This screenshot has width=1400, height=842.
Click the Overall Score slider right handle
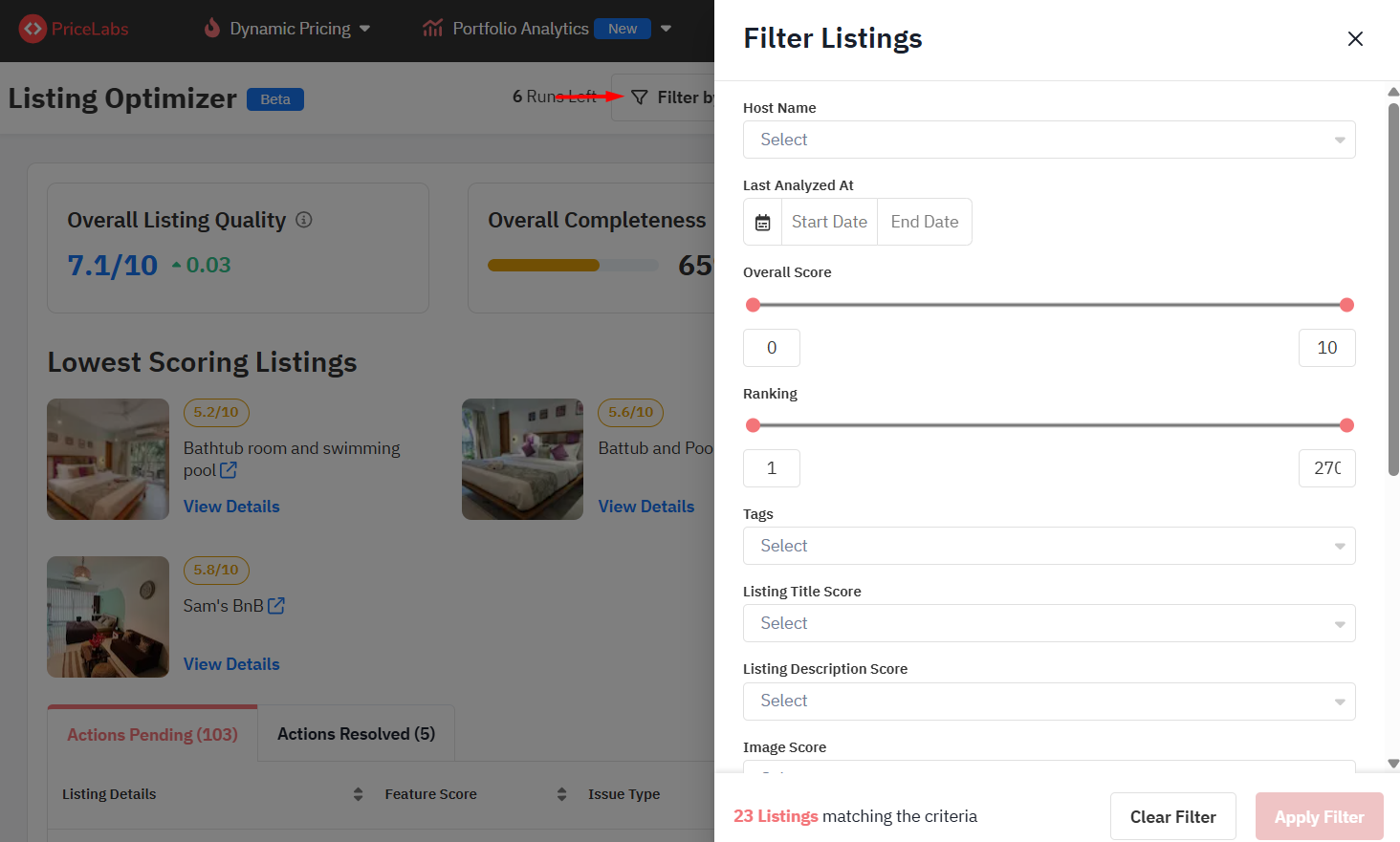tap(1346, 305)
